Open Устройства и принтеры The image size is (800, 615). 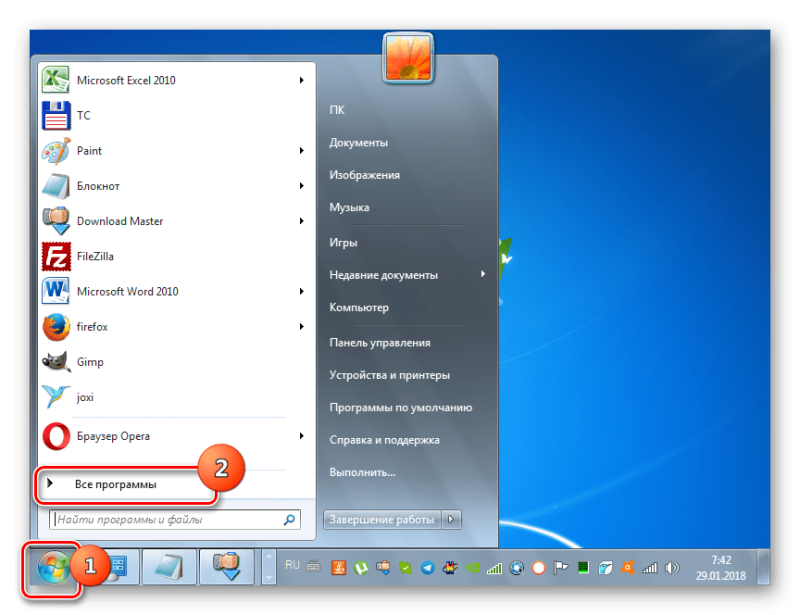click(x=389, y=375)
